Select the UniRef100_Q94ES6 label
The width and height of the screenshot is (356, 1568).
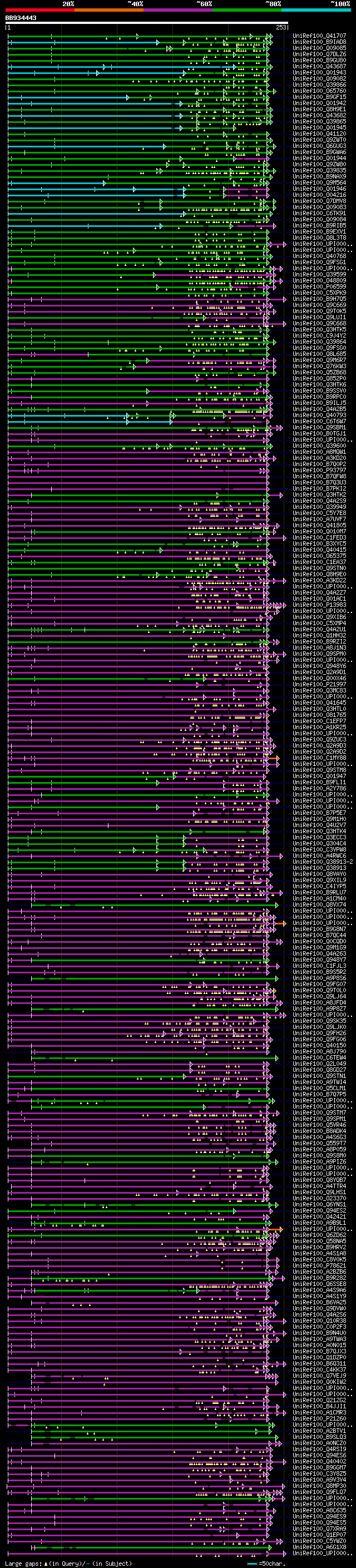[319, 1456]
